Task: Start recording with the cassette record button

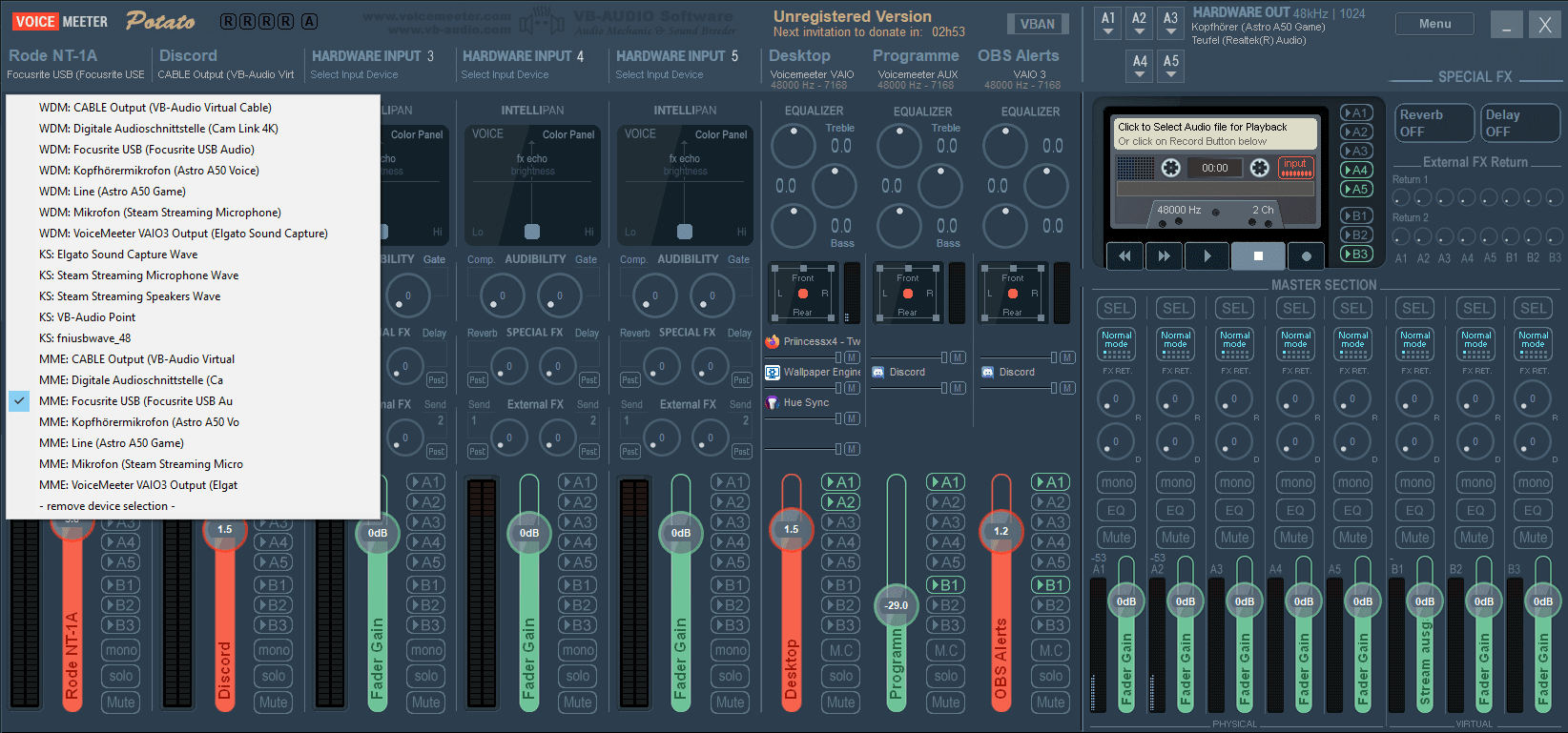Action: pyautogui.click(x=1306, y=255)
